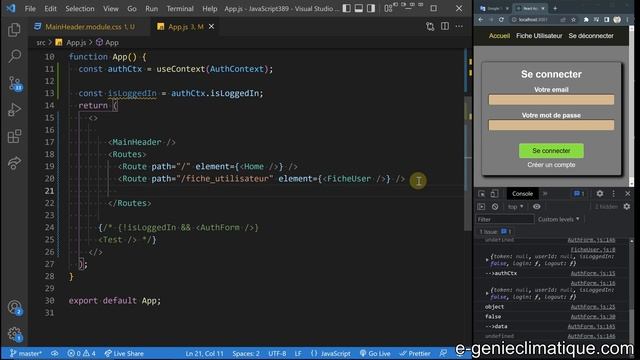Screen dimensions: 640x360
Task: Click the open changes icon in editor toolbar
Action: (x=430, y=27)
